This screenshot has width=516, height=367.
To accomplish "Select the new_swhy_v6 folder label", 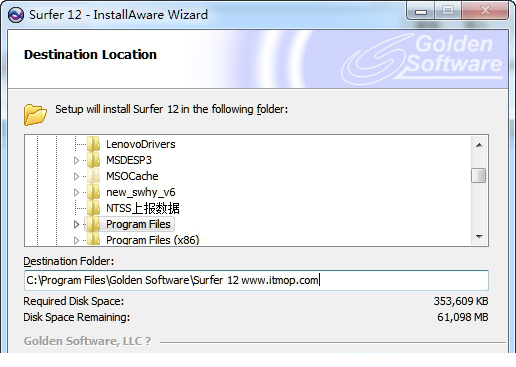I will pyautogui.click(x=141, y=192).
